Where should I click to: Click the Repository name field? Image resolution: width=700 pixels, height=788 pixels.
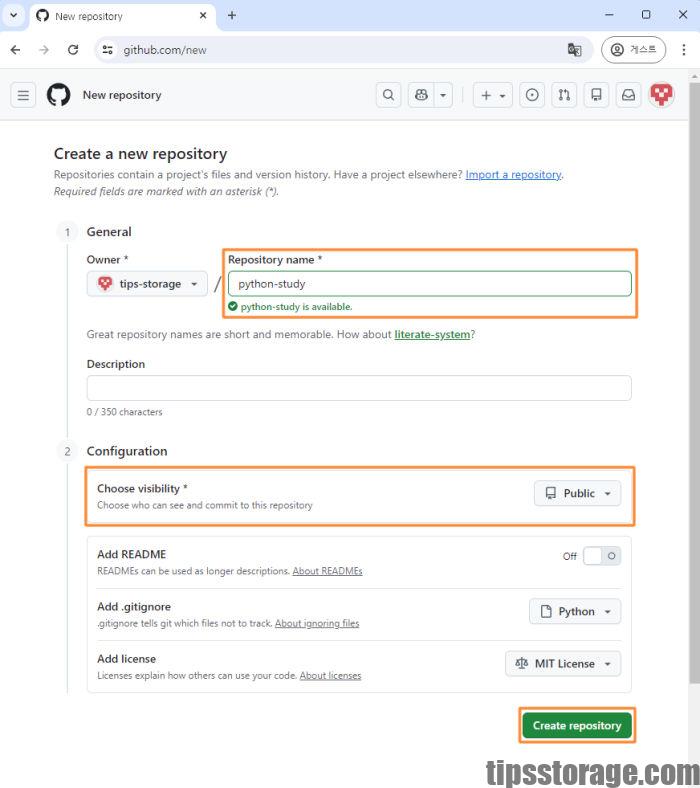pos(430,284)
